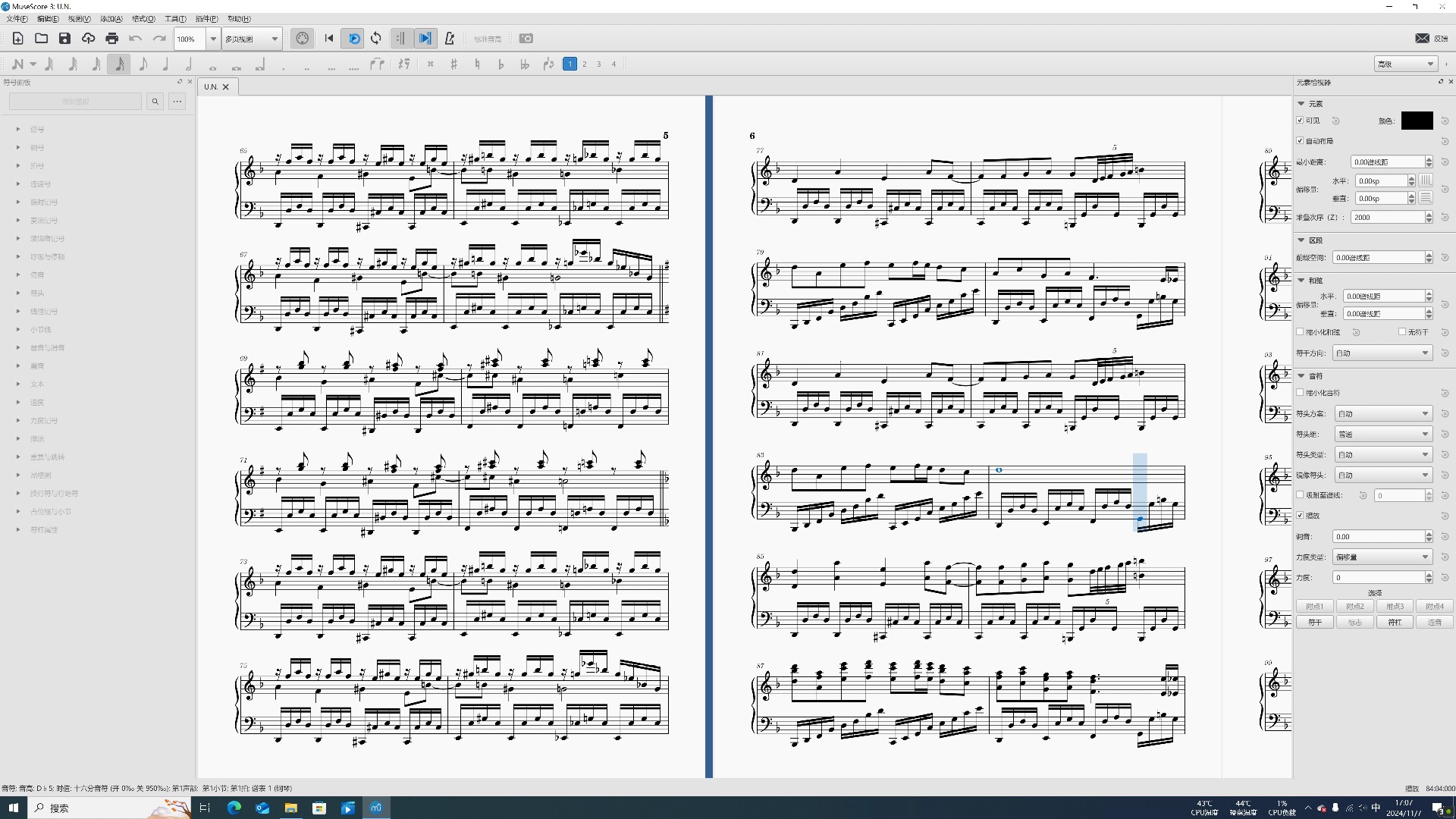The width and height of the screenshot is (1456, 819).
Task: Select voice 2 button
Action: tap(585, 64)
